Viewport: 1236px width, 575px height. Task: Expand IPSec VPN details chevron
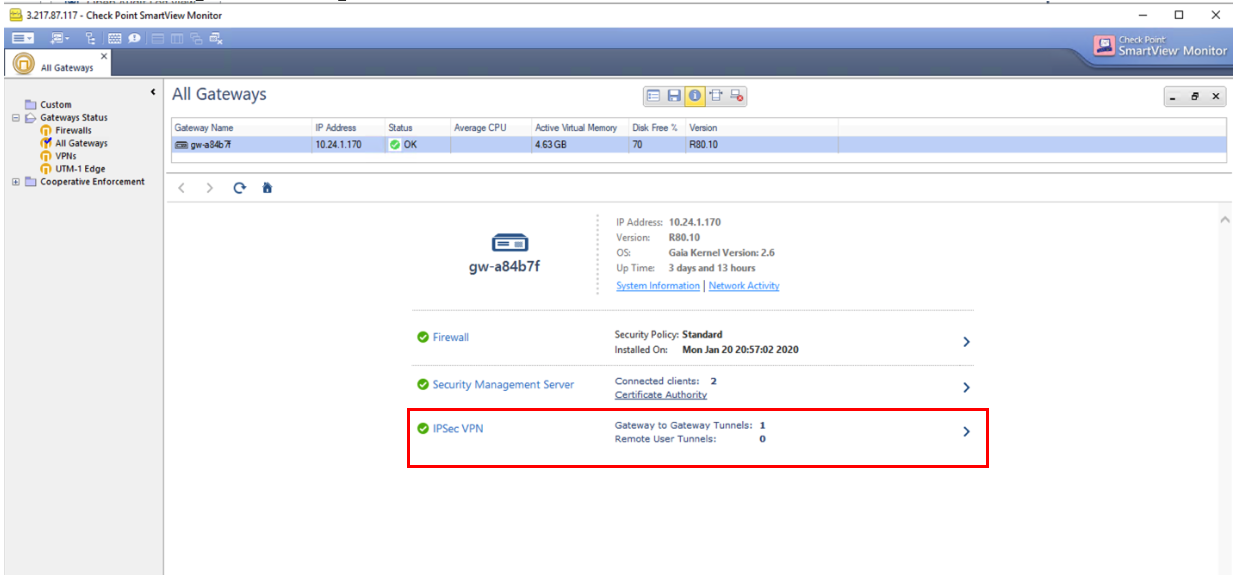pyautogui.click(x=966, y=432)
